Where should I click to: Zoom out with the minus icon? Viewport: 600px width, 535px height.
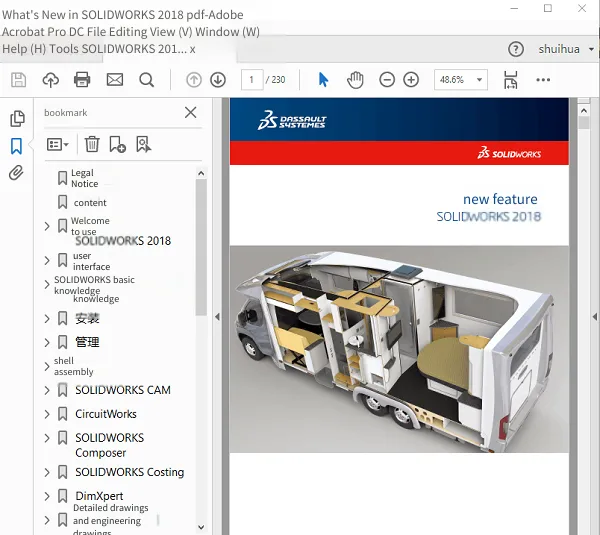pos(387,80)
